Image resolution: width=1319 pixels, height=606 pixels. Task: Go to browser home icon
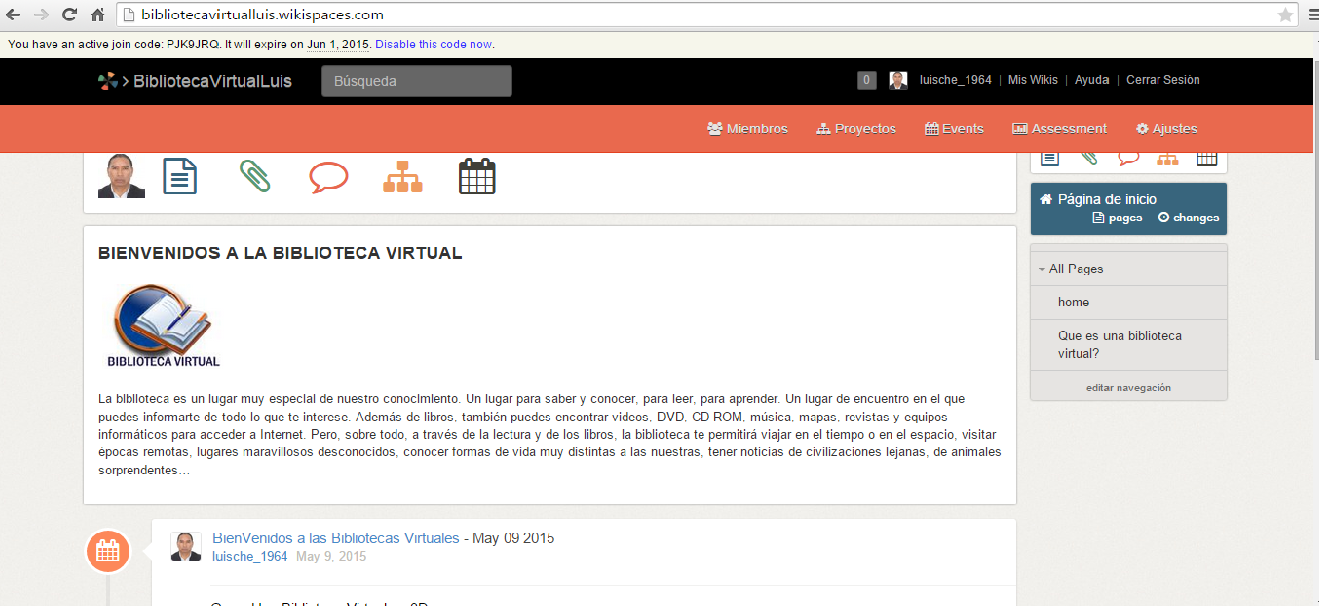tap(97, 15)
